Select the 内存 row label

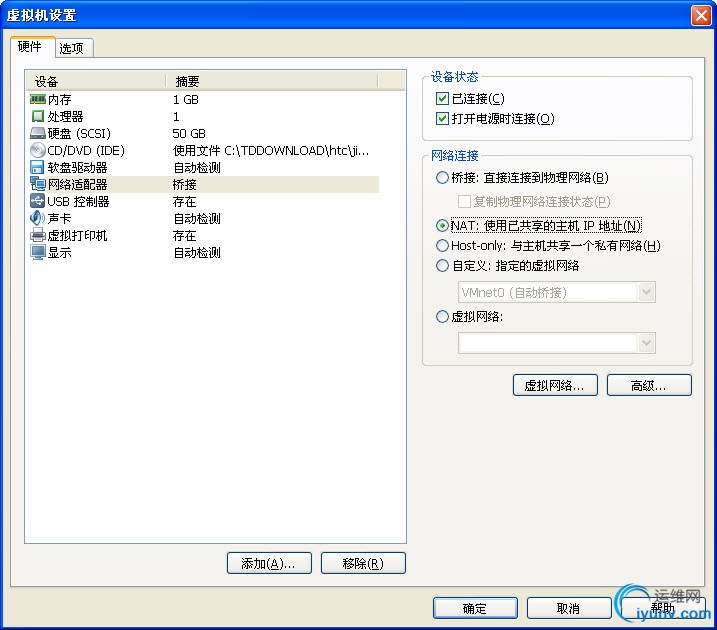[59, 99]
